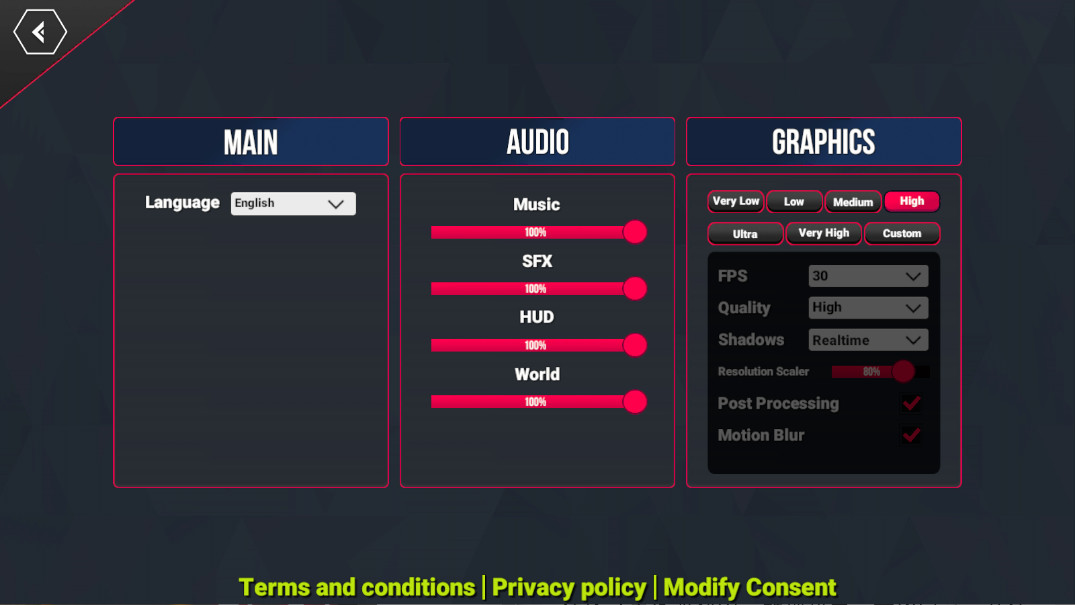Click the Modify Consent link
The height and width of the screenshot is (605, 1075).
(x=750, y=587)
